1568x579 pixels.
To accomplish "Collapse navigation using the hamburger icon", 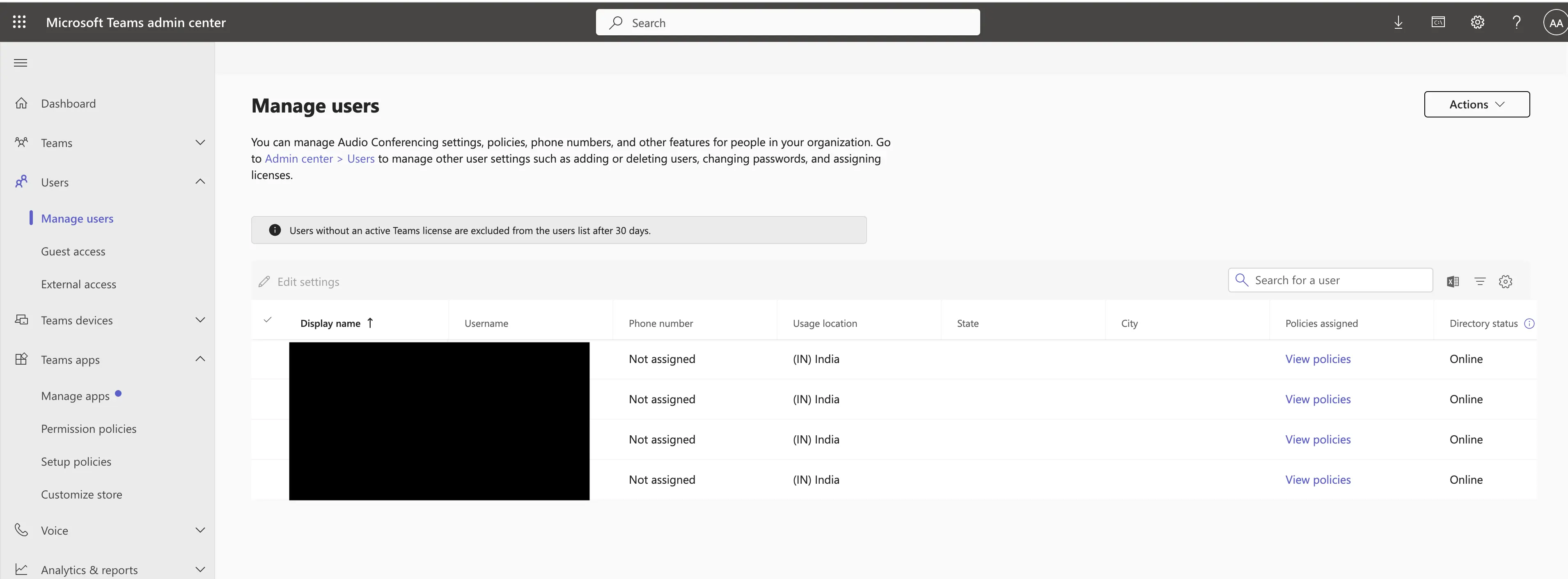I will click(20, 63).
